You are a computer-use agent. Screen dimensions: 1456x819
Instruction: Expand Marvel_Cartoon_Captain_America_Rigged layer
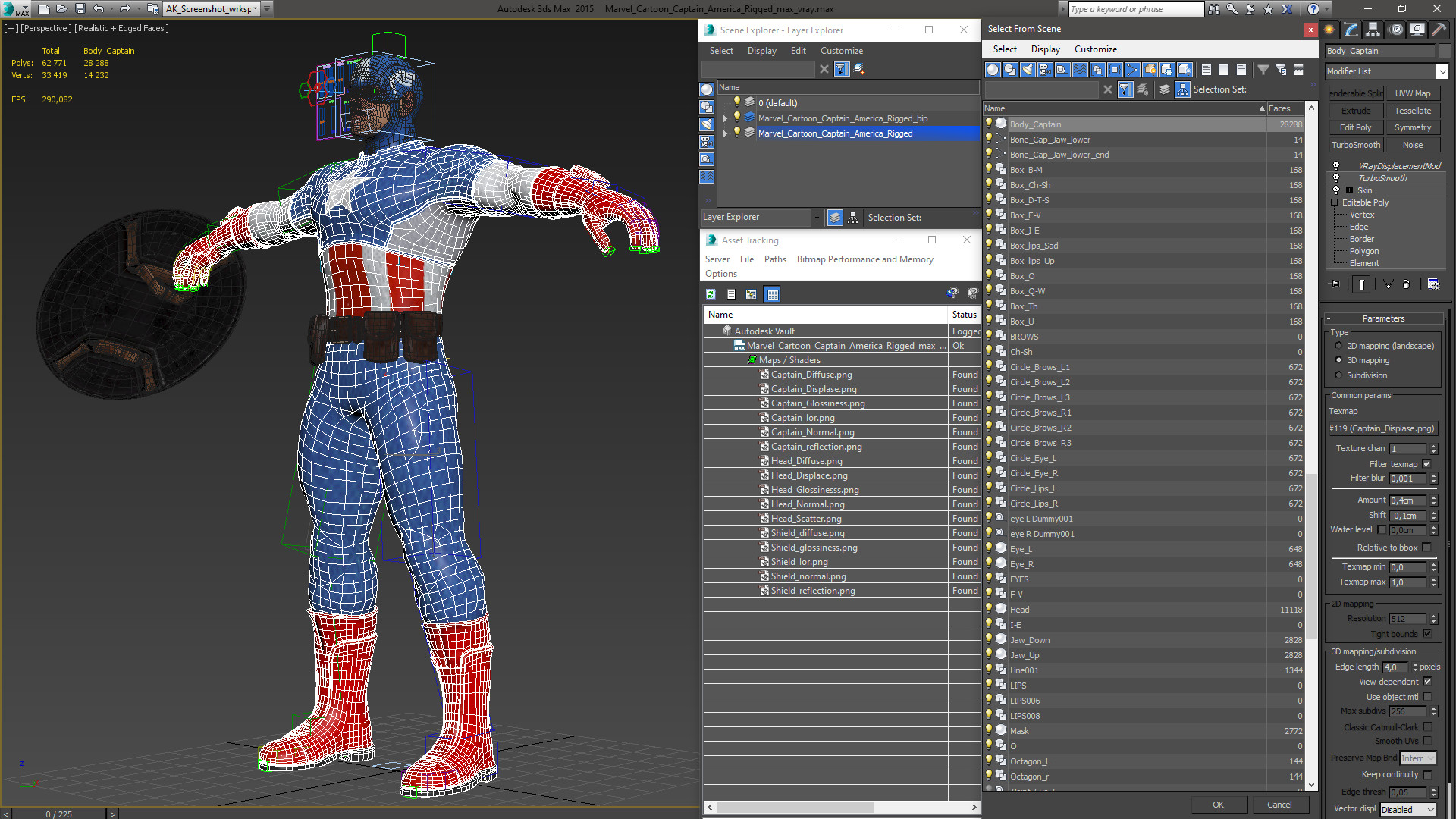(x=725, y=133)
